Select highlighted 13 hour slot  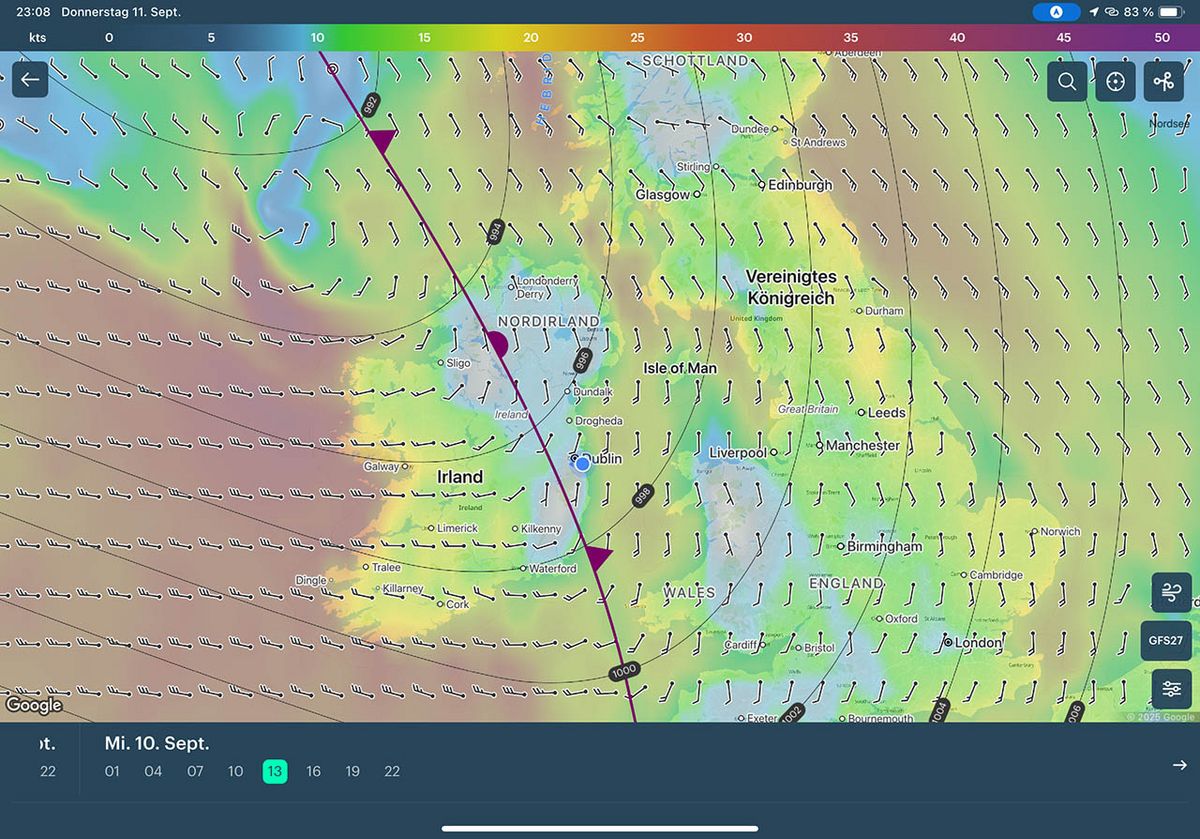tap(275, 772)
